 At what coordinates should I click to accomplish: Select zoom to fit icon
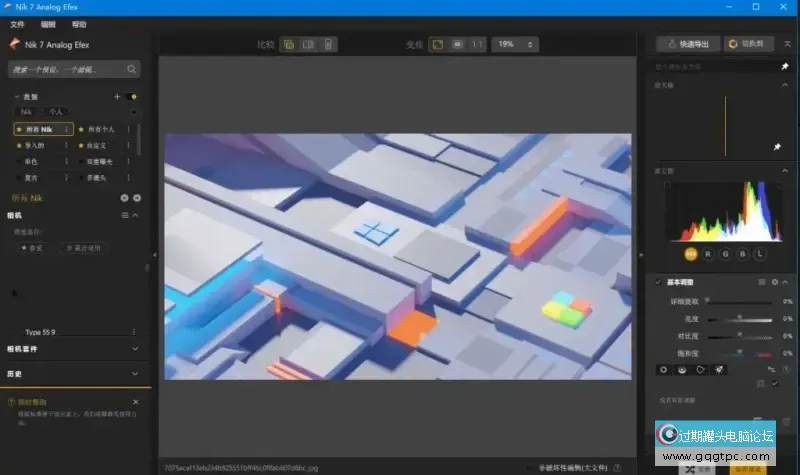[438, 44]
